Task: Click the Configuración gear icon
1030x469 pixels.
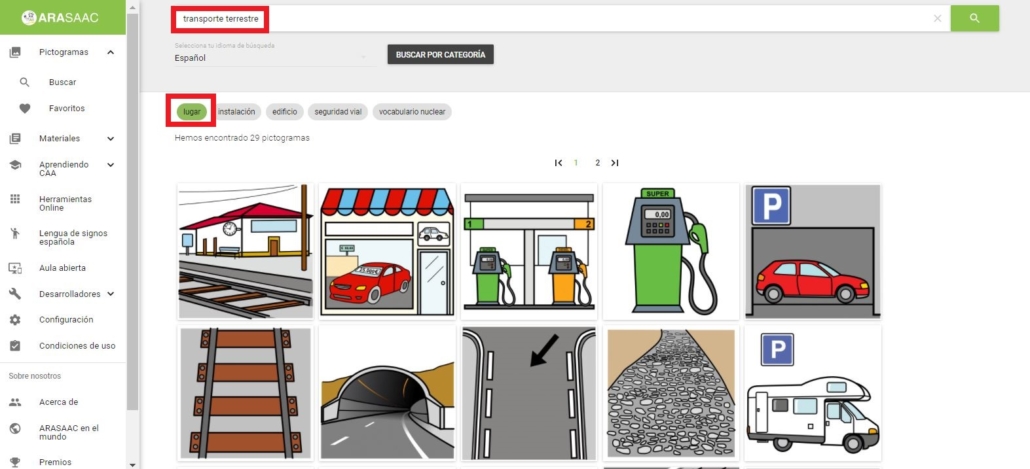Action: point(15,320)
